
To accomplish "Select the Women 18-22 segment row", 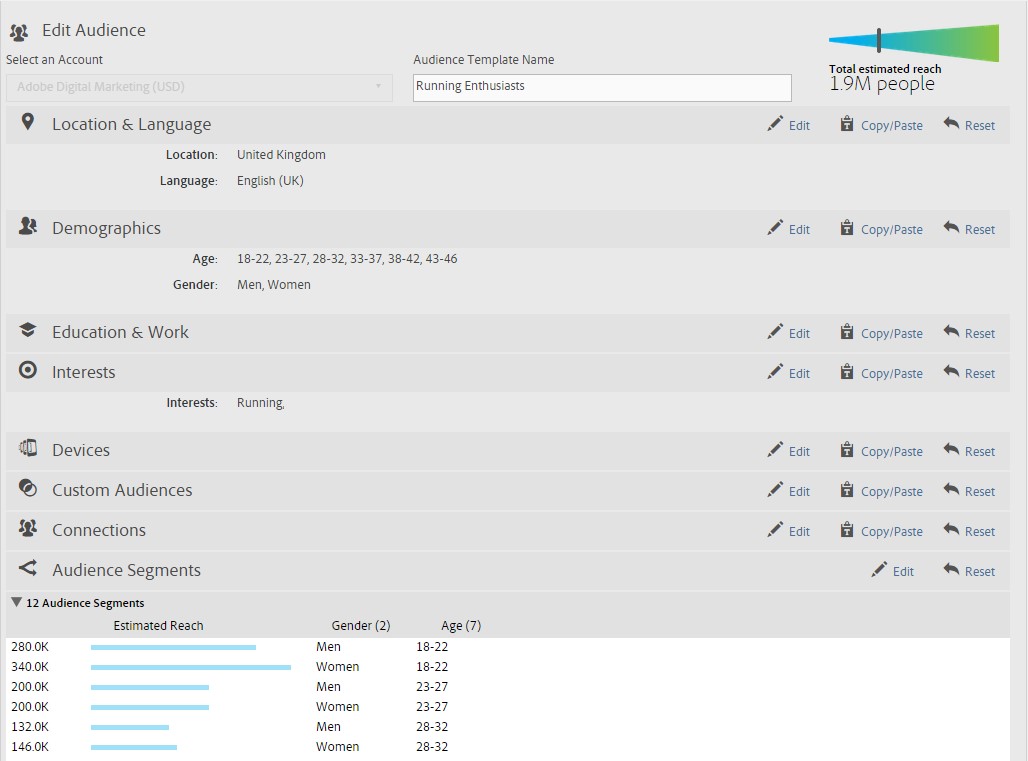I will (337, 667).
